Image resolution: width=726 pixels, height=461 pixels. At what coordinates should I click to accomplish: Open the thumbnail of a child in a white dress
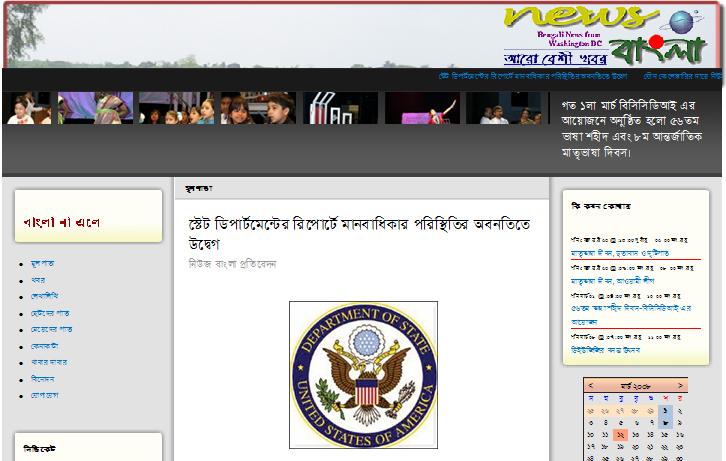(29, 108)
